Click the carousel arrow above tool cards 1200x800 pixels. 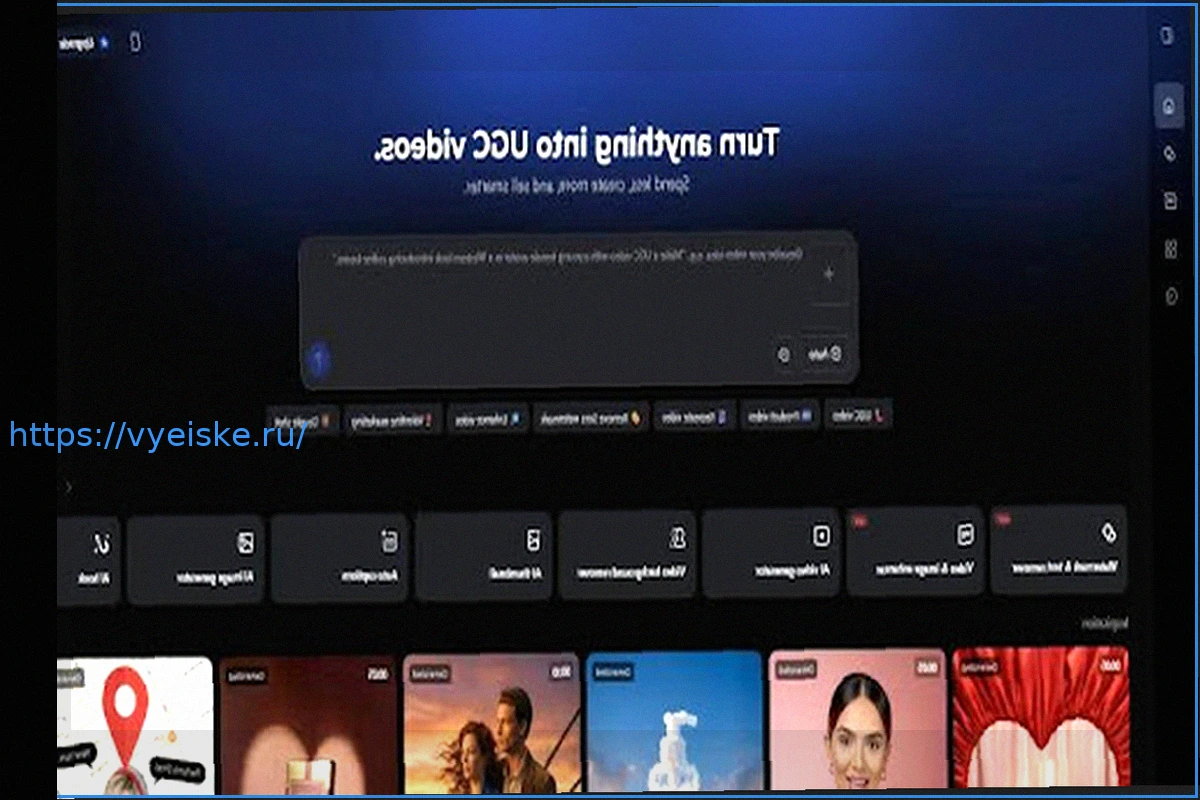coord(68,487)
